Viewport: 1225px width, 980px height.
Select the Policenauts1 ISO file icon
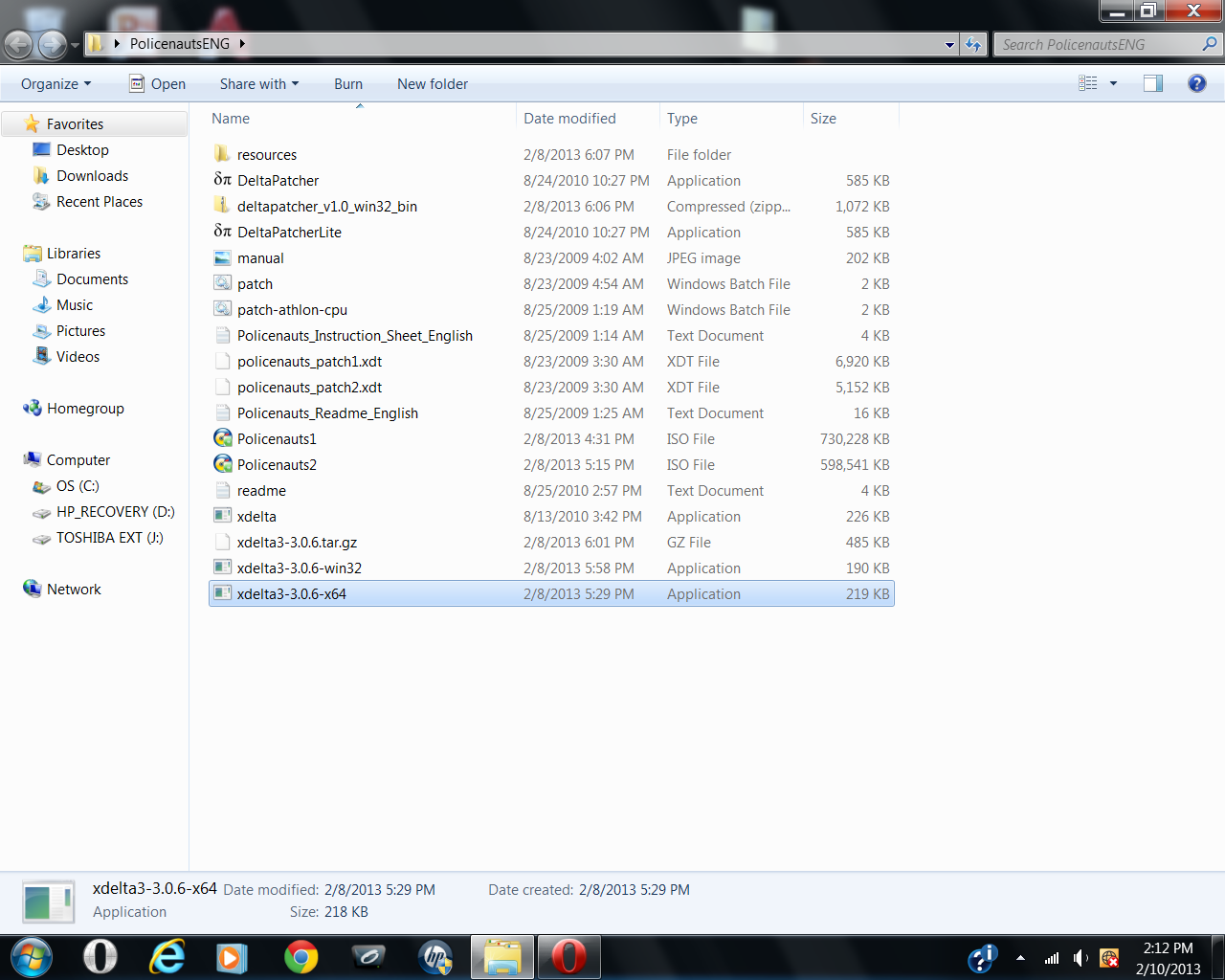[x=222, y=438]
